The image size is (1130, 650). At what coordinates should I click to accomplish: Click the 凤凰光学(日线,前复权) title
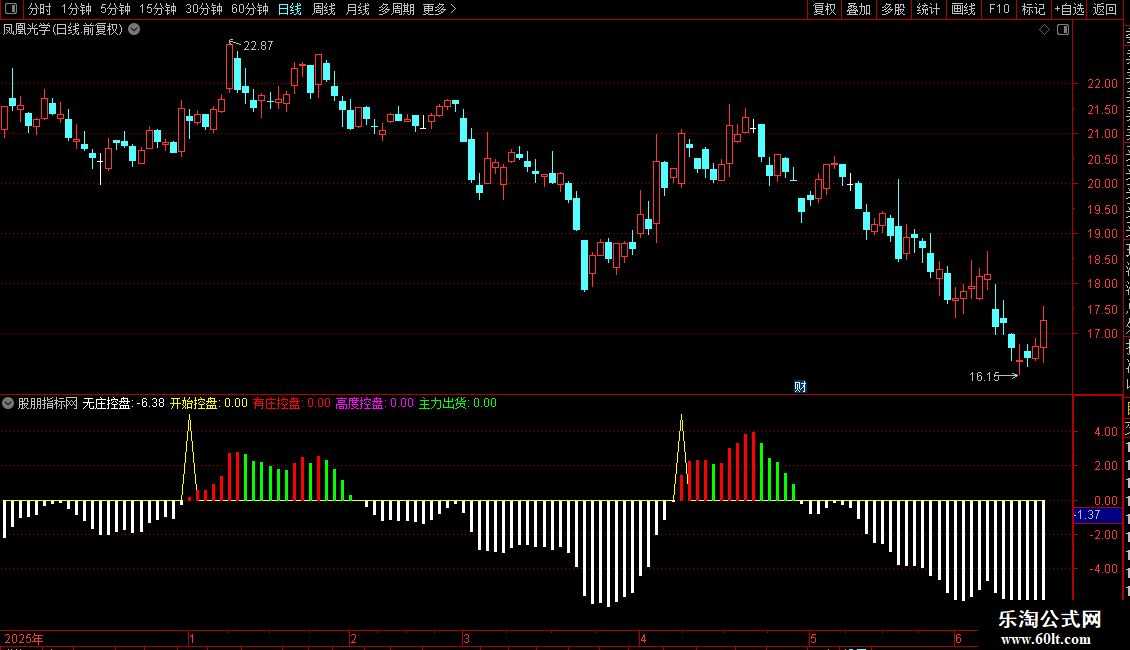click(63, 30)
